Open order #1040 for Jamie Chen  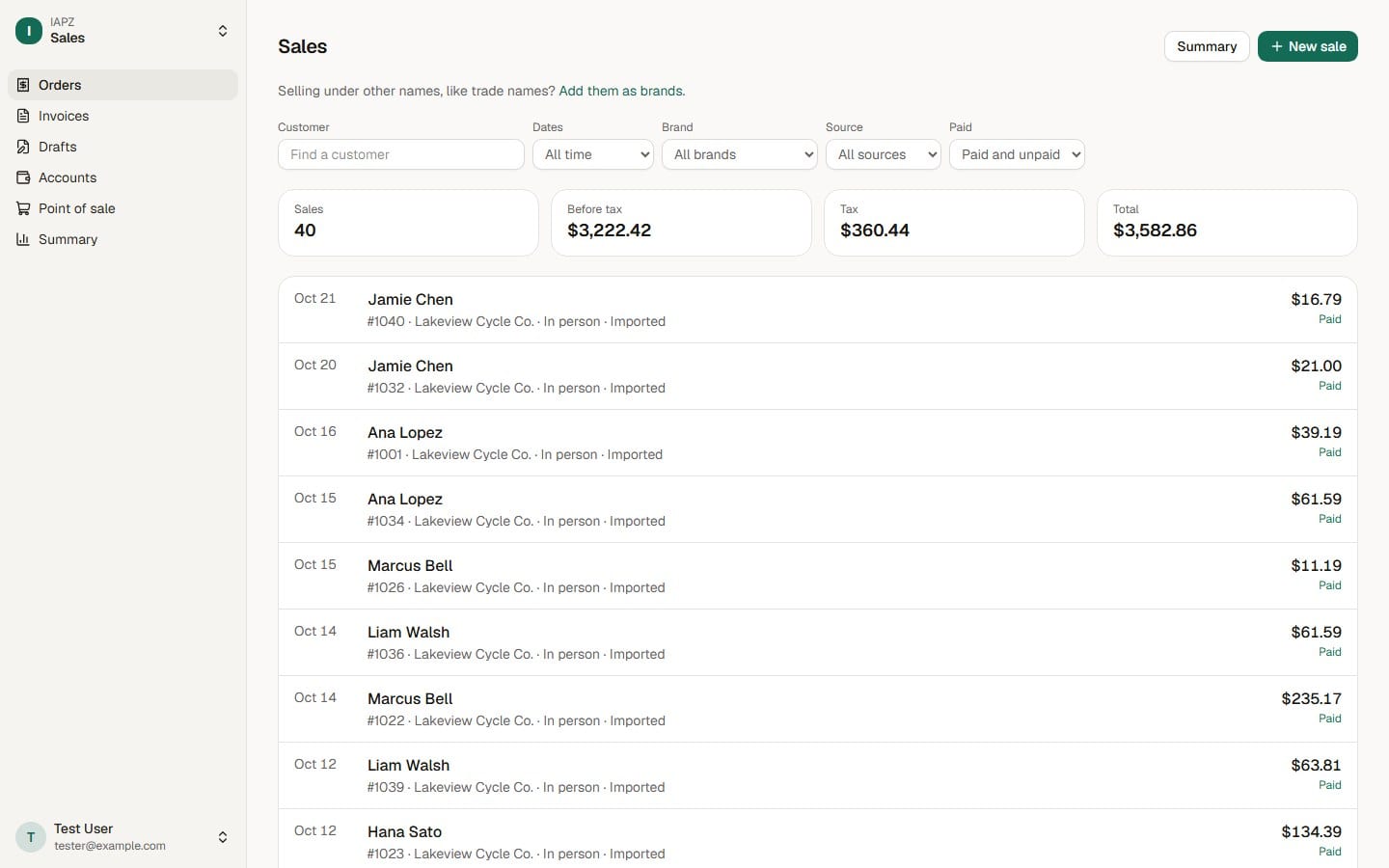click(x=818, y=310)
